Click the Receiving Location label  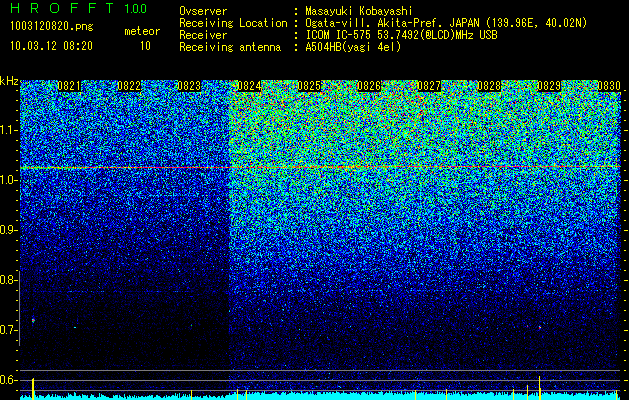coord(233,23)
